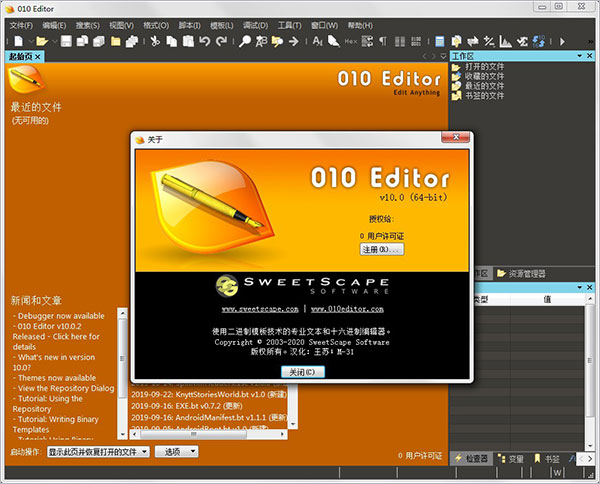The height and width of the screenshot is (484, 600).
Task: Click the Convert toolbar icon
Action: tap(473, 41)
